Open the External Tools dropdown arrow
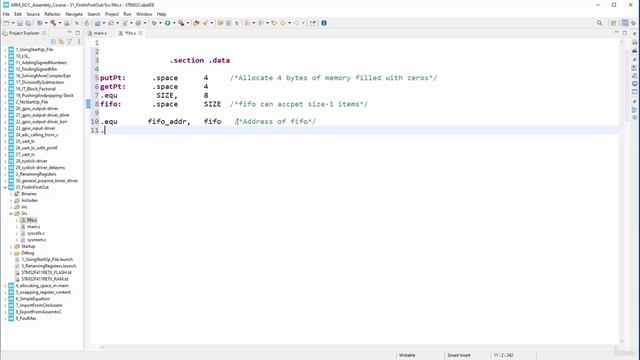Screen dimensions: 640x360 point(188,23)
